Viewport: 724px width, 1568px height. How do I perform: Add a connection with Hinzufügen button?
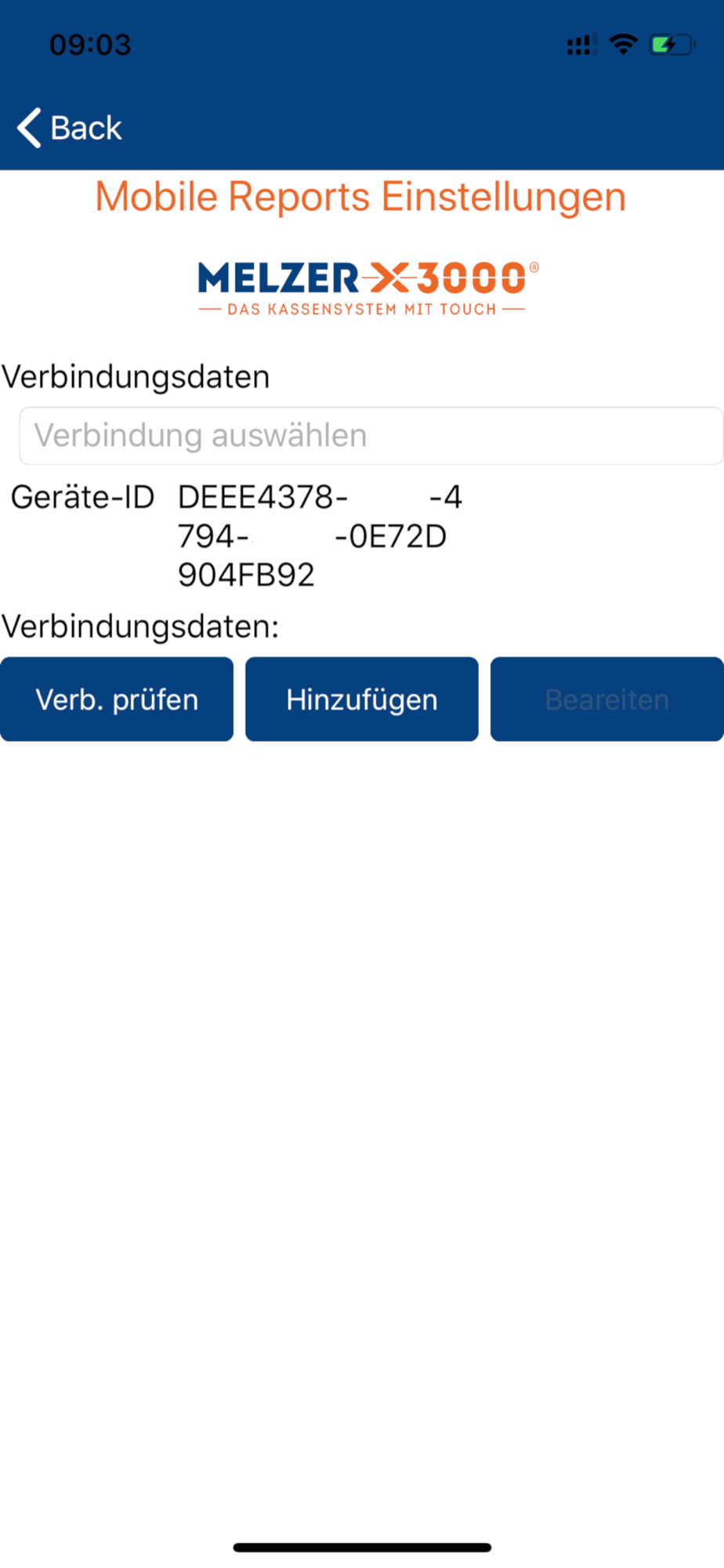coord(362,699)
